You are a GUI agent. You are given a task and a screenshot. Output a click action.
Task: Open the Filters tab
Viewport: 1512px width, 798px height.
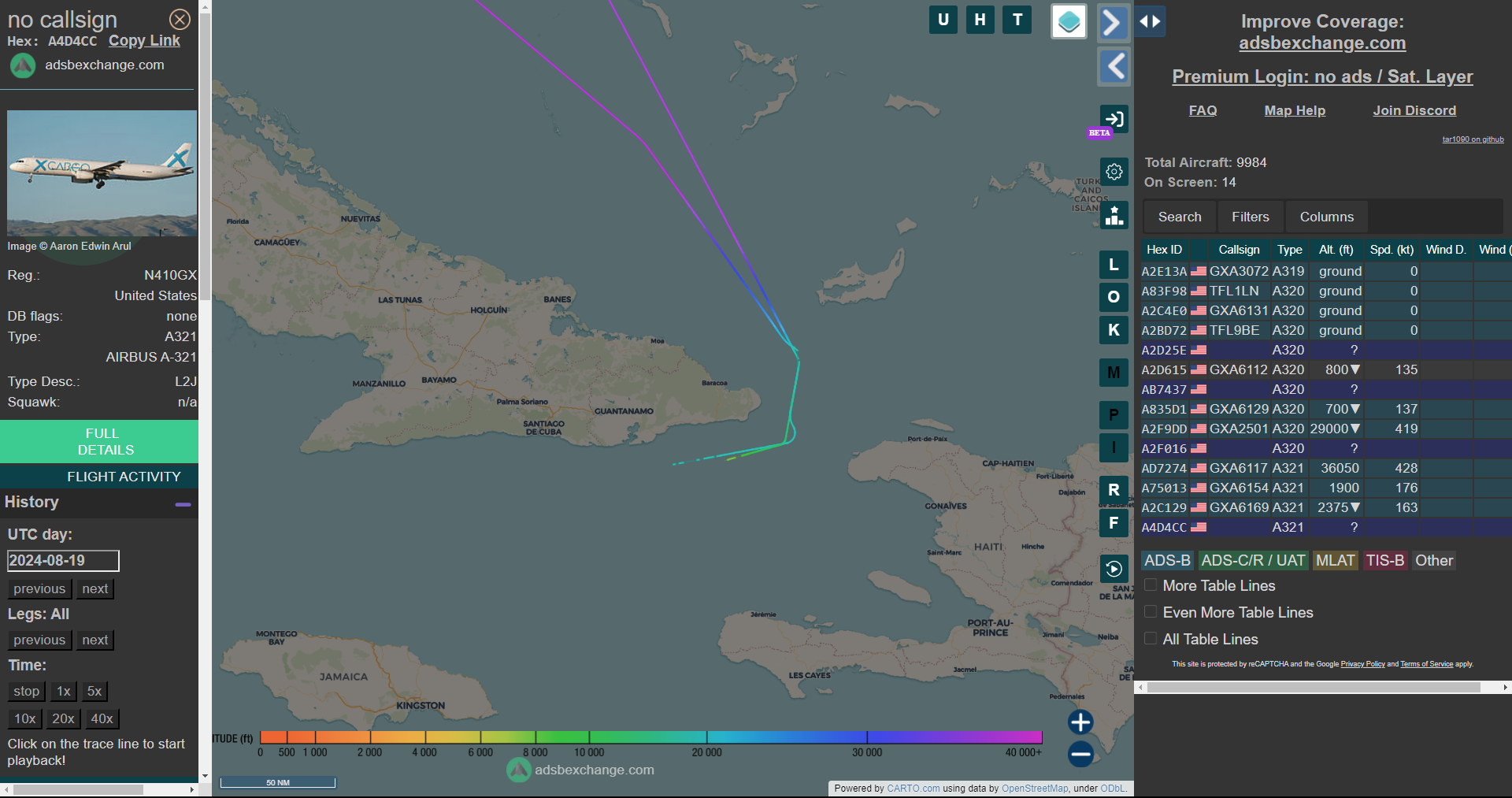[1251, 217]
